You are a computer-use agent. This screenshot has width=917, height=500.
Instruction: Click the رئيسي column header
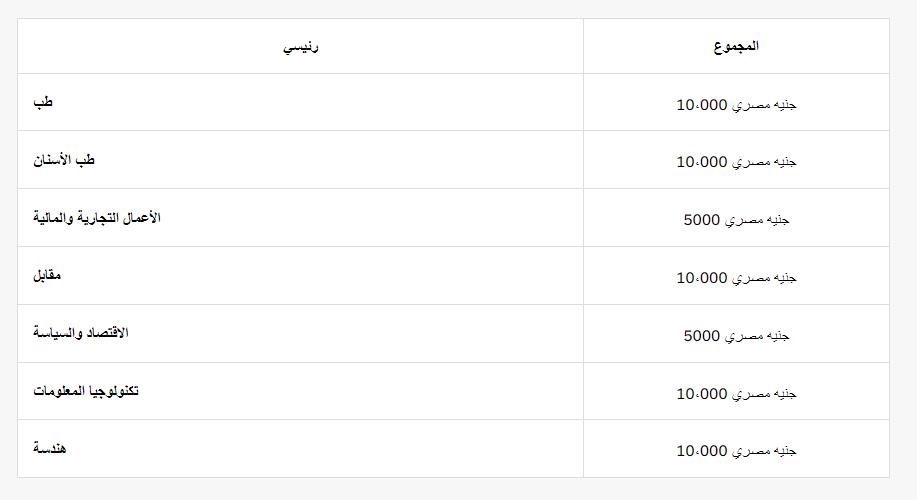pyautogui.click(x=300, y=46)
